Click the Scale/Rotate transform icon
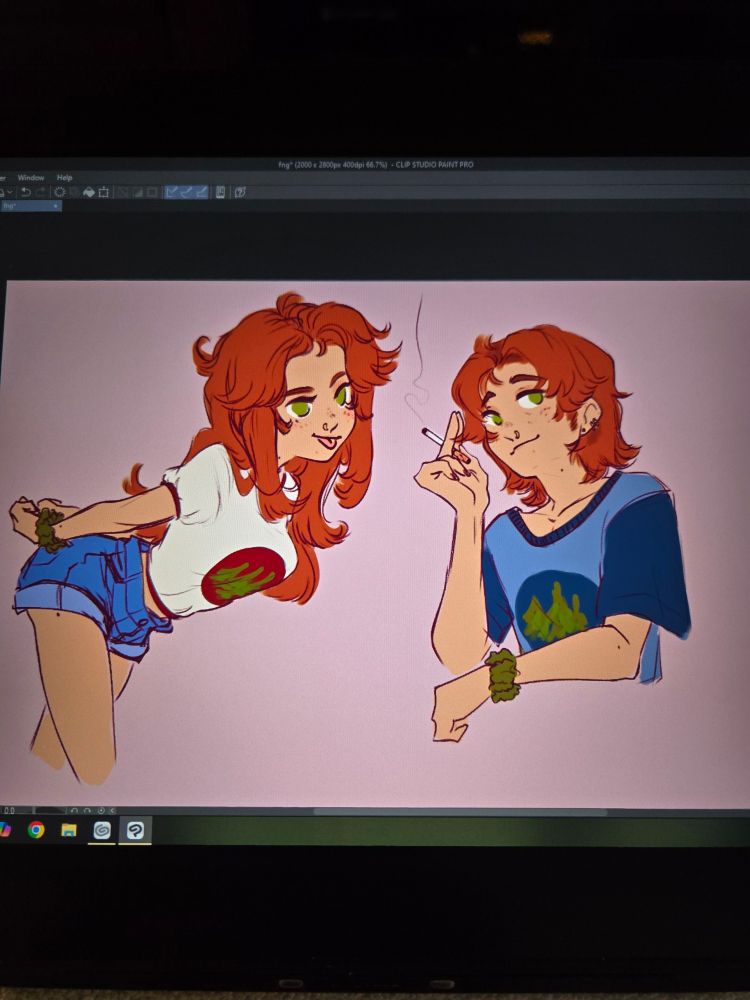The image size is (750, 1000). [x=103, y=192]
